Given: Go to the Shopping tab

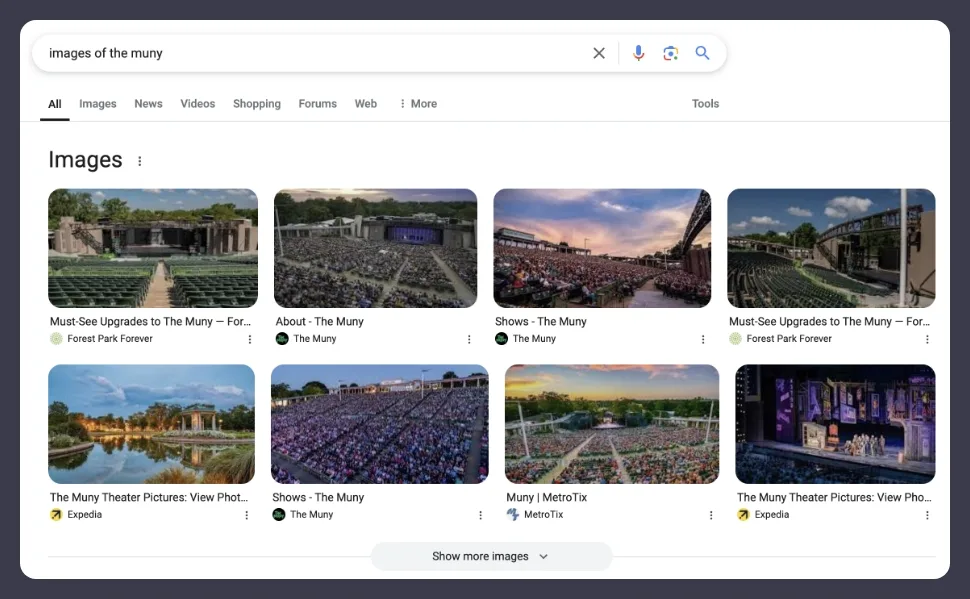Looking at the screenshot, I should [x=257, y=104].
